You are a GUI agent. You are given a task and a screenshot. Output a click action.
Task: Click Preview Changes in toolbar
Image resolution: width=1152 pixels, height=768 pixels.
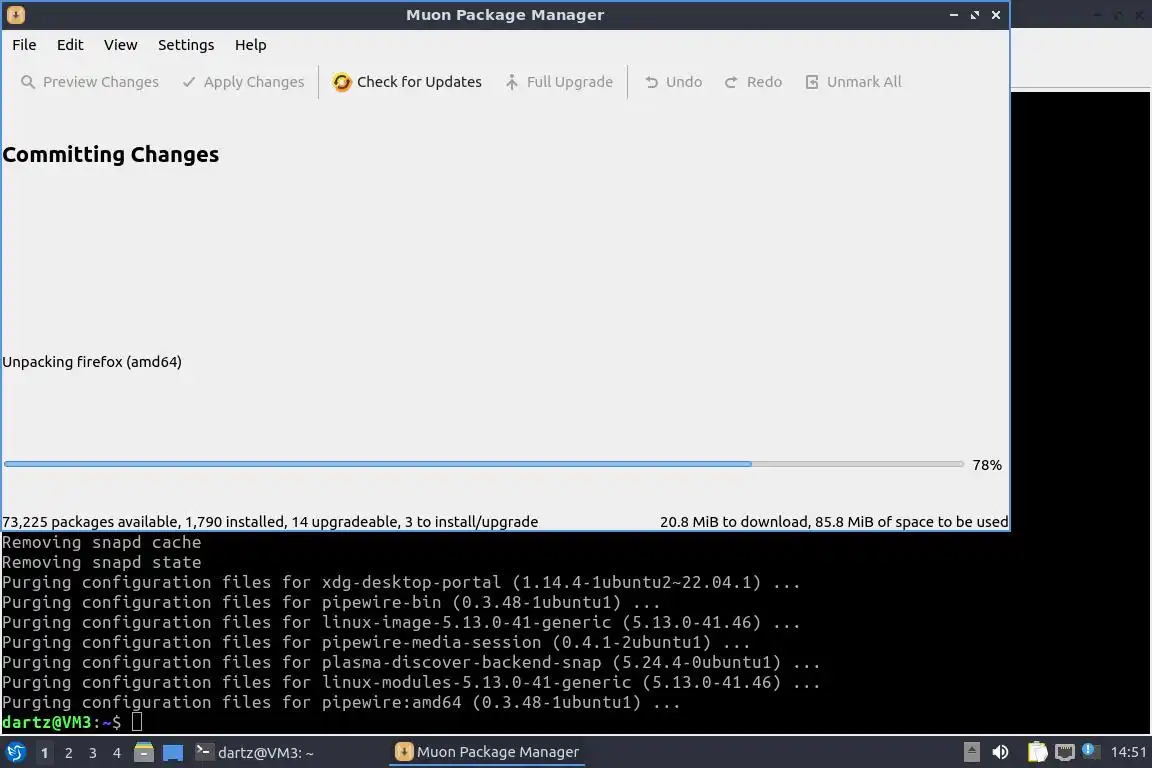[x=90, y=82]
